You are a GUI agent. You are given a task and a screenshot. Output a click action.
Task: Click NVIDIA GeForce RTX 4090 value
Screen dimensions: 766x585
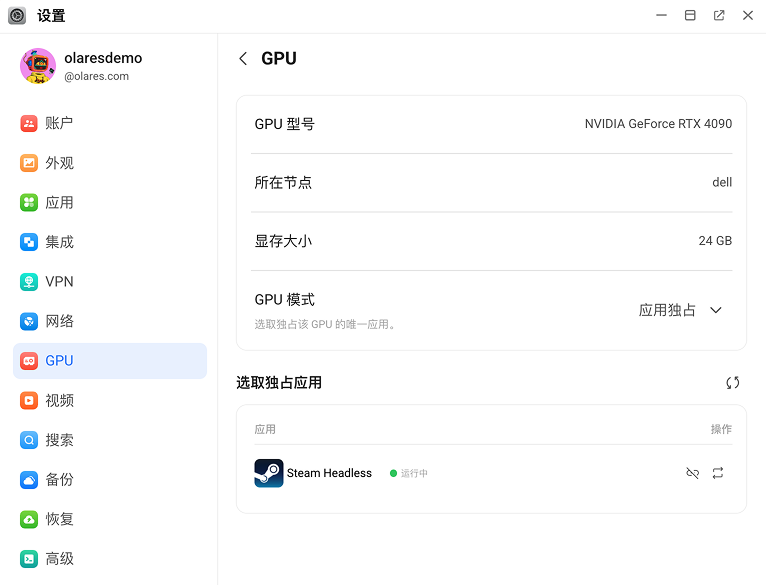click(658, 124)
